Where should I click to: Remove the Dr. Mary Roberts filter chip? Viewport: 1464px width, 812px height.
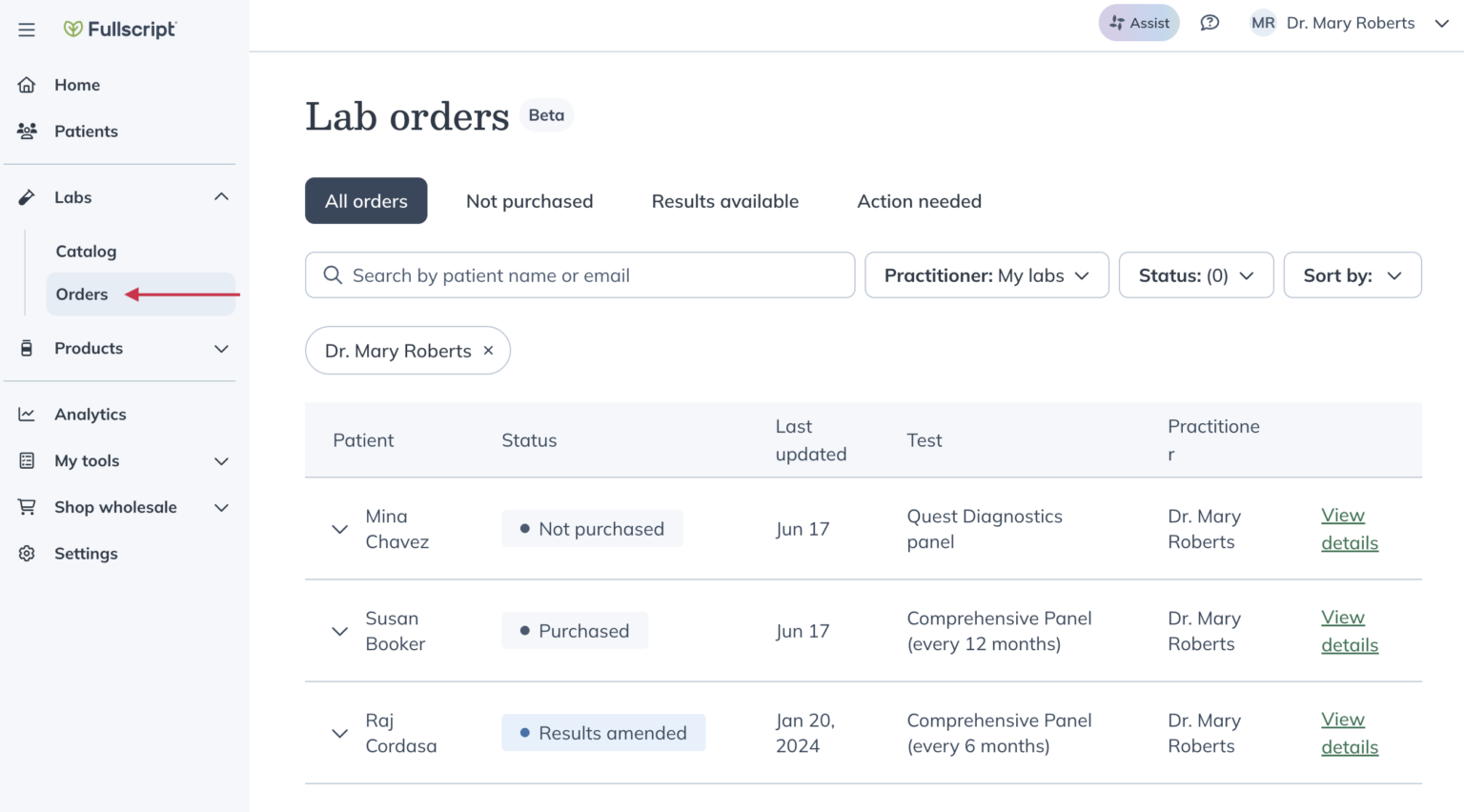[x=488, y=350]
